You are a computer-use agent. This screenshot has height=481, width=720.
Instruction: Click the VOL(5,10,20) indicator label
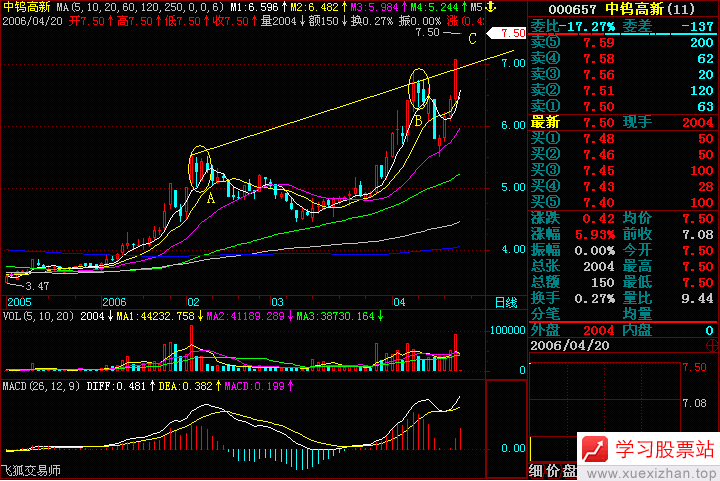pyautogui.click(x=38, y=316)
